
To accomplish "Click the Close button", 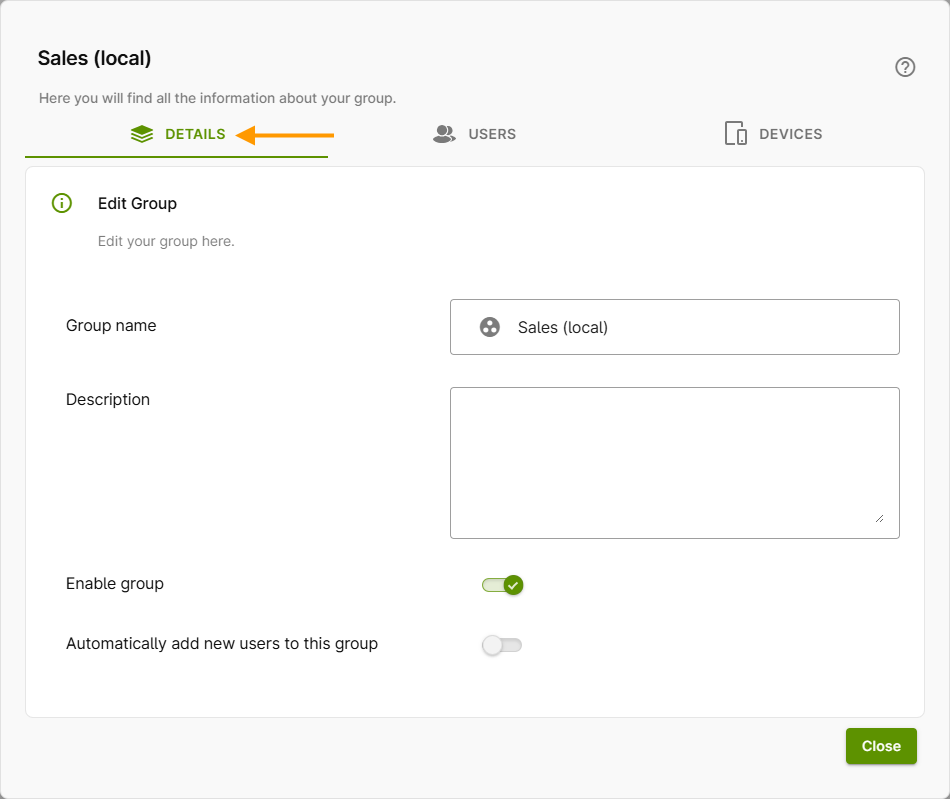I will pyautogui.click(x=881, y=745).
